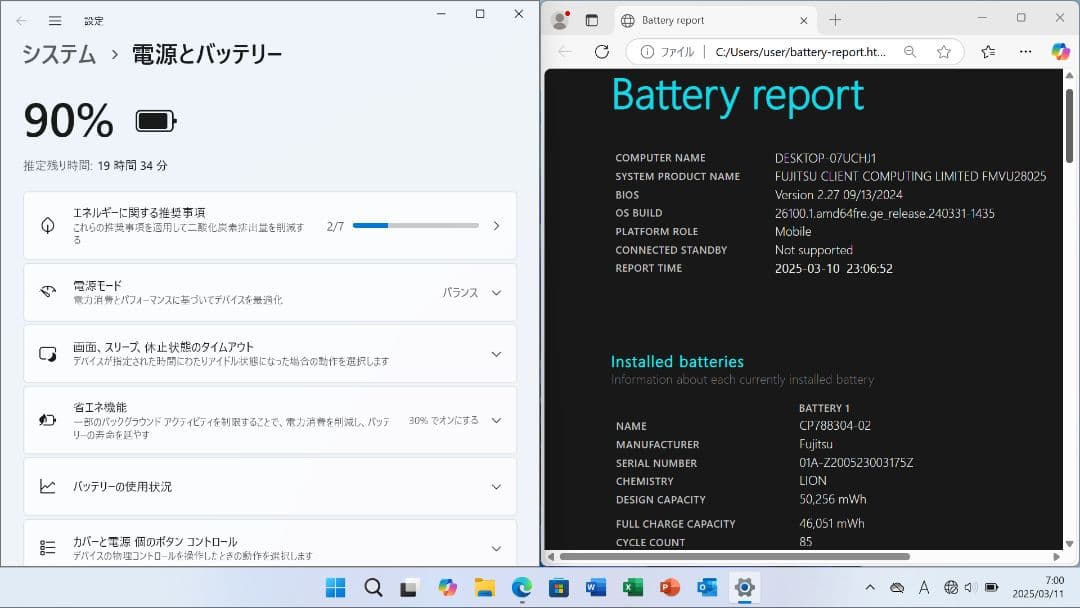The image size is (1080, 608).
Task: Click 設定 in the Settings title bar
Action: [95, 20]
